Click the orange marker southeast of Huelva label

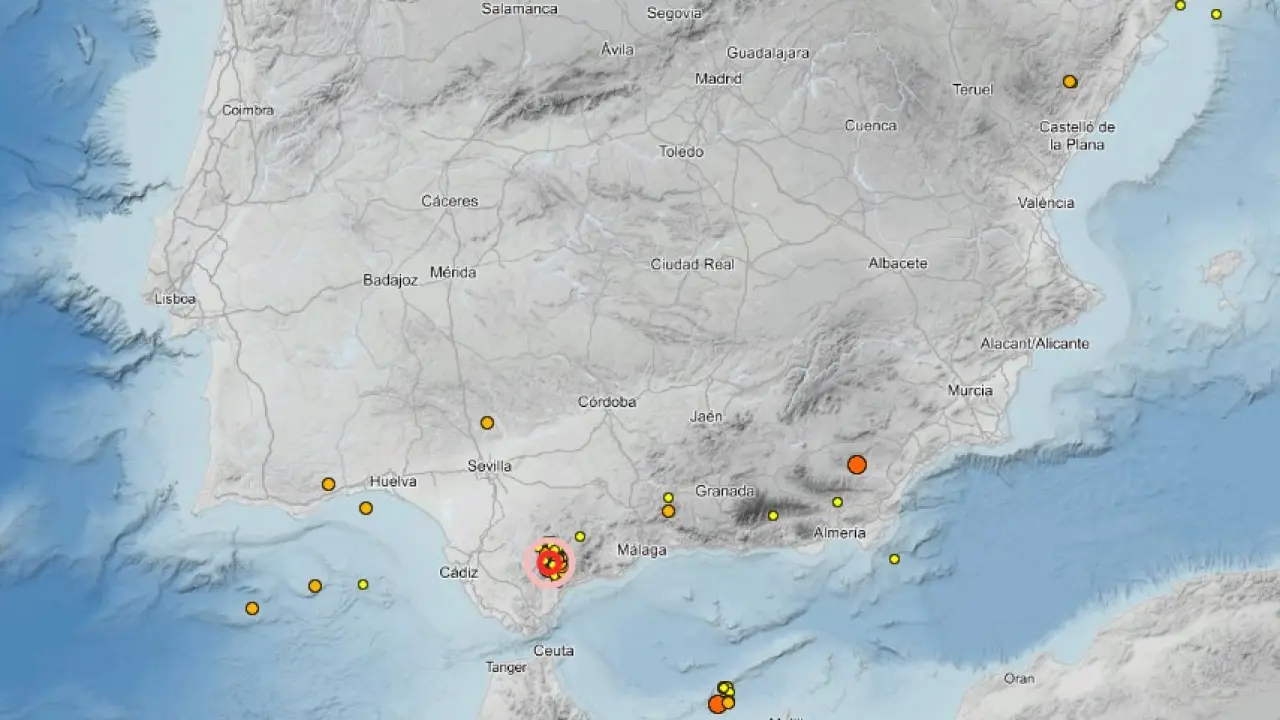(366, 508)
